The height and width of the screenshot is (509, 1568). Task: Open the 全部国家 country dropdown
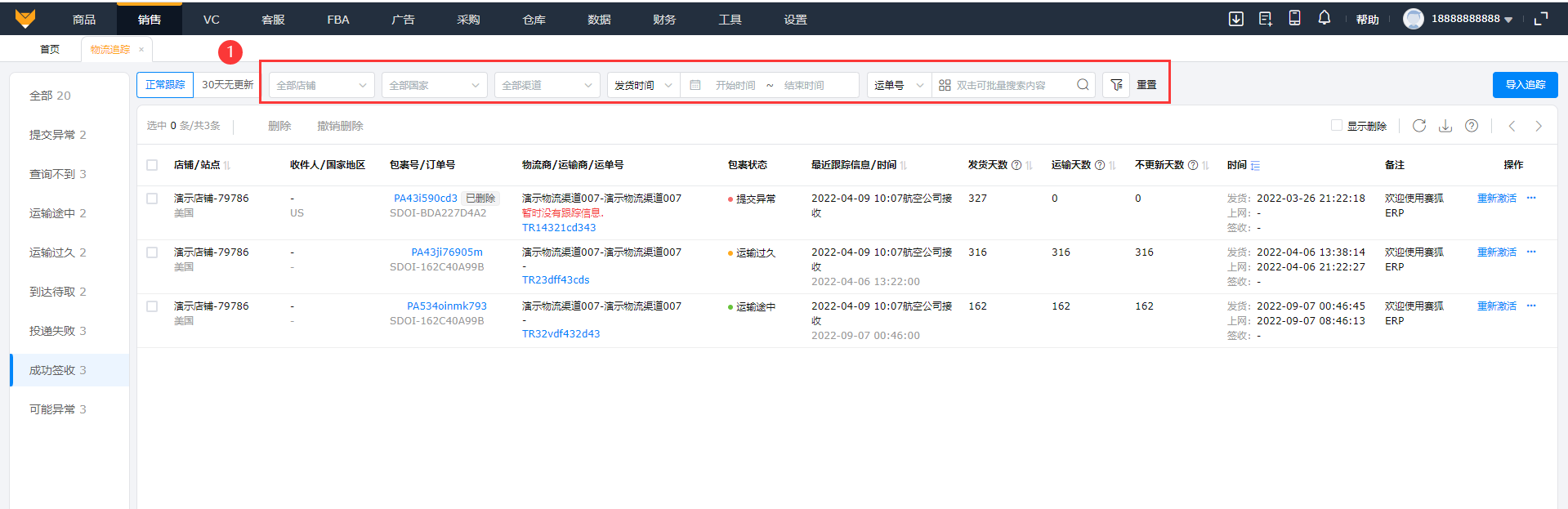click(x=434, y=85)
